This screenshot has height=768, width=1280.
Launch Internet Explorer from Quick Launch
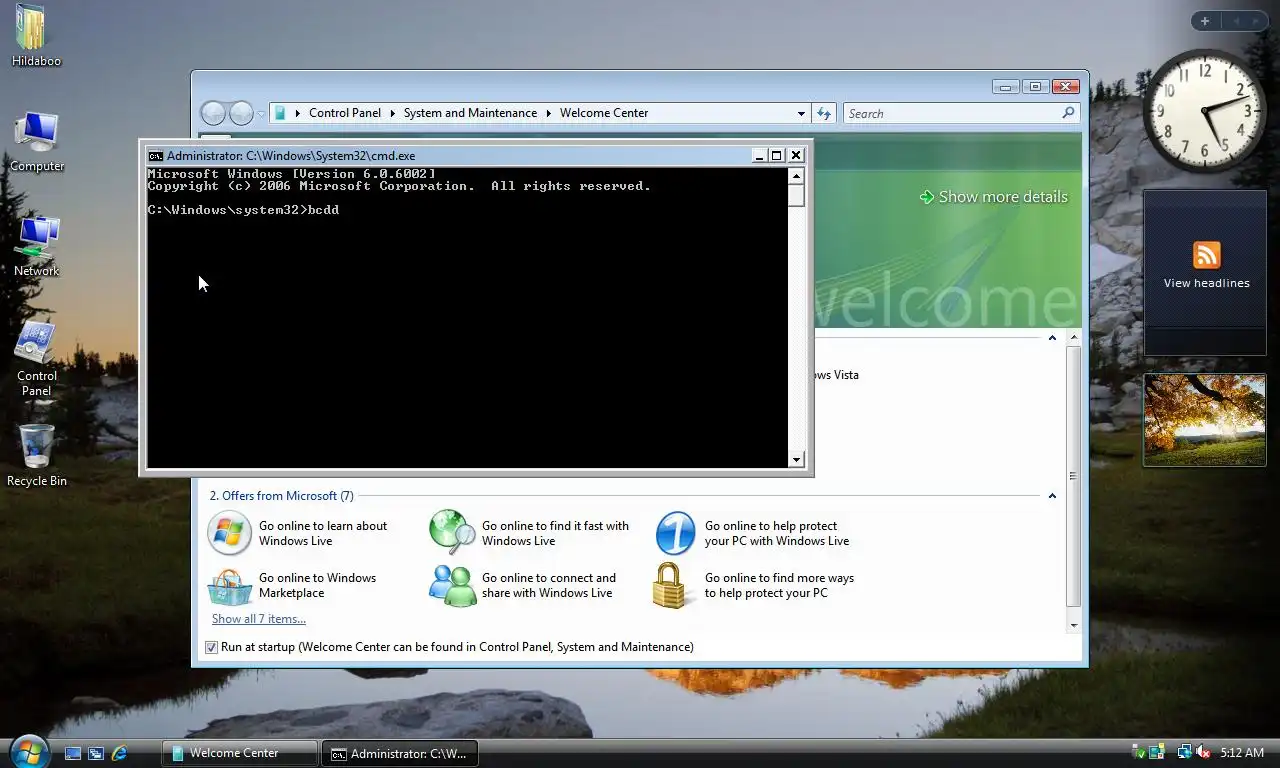tap(120, 753)
